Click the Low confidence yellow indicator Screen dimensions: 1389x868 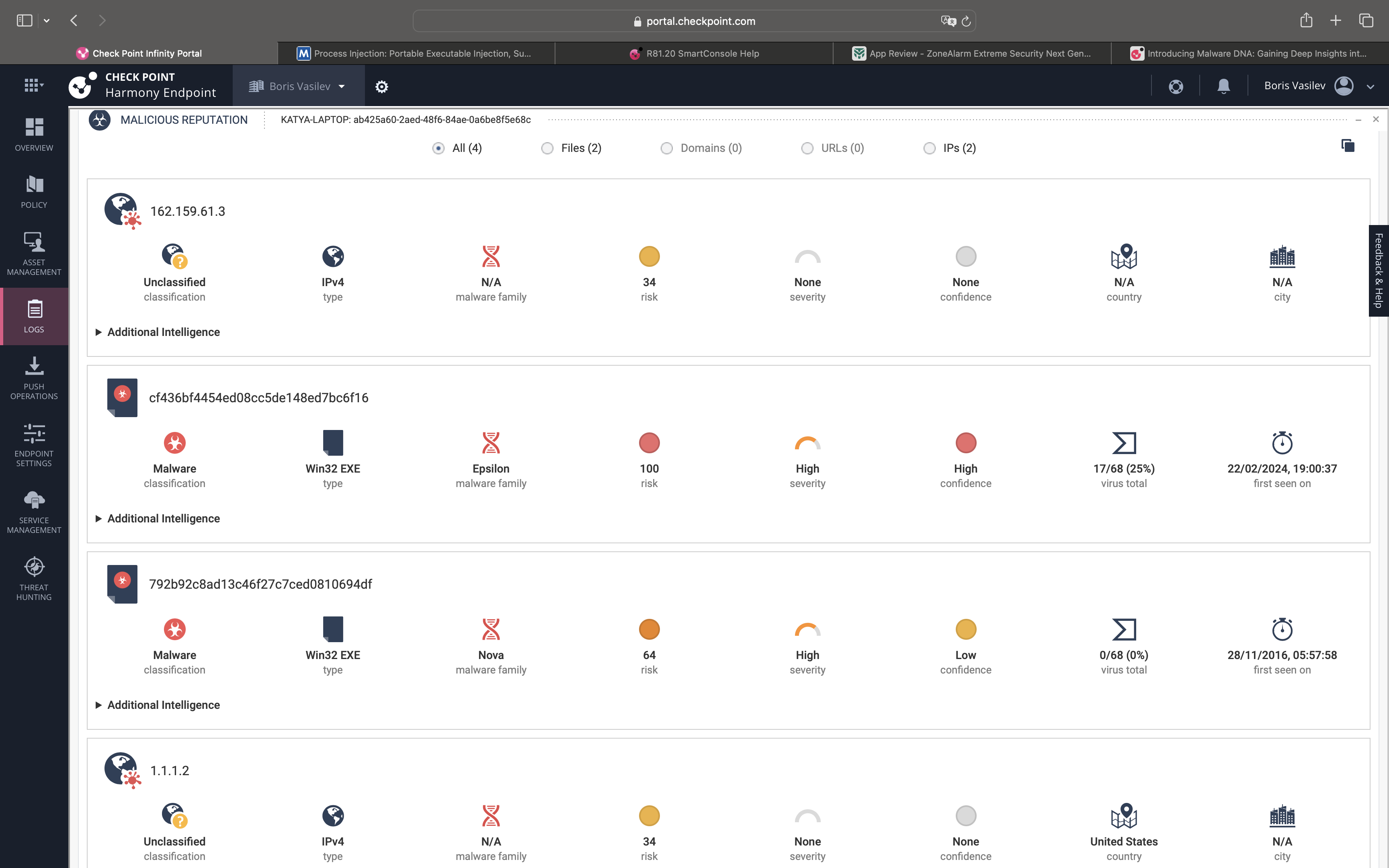(965, 629)
